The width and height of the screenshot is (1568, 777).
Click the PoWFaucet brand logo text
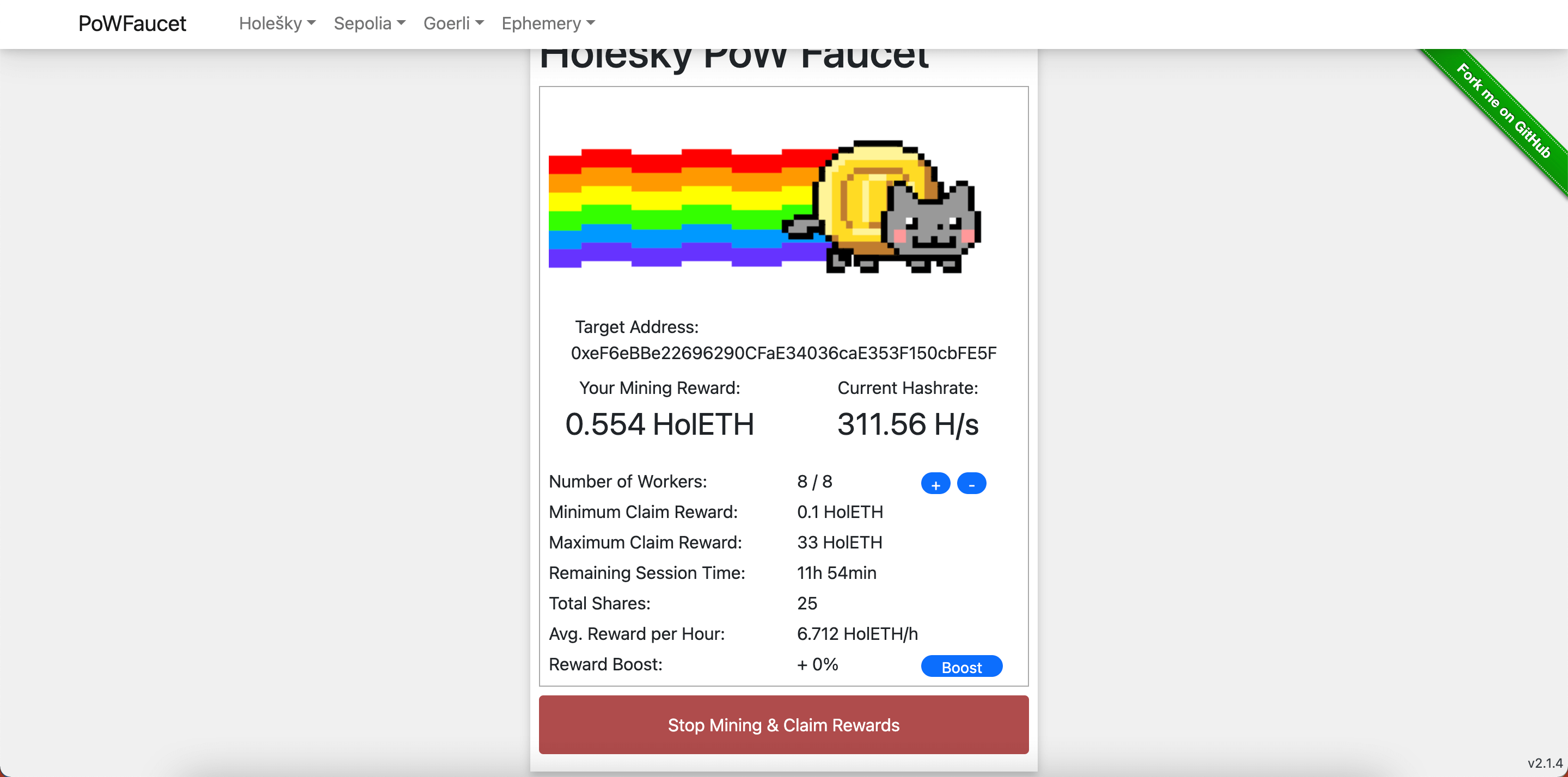click(x=132, y=23)
